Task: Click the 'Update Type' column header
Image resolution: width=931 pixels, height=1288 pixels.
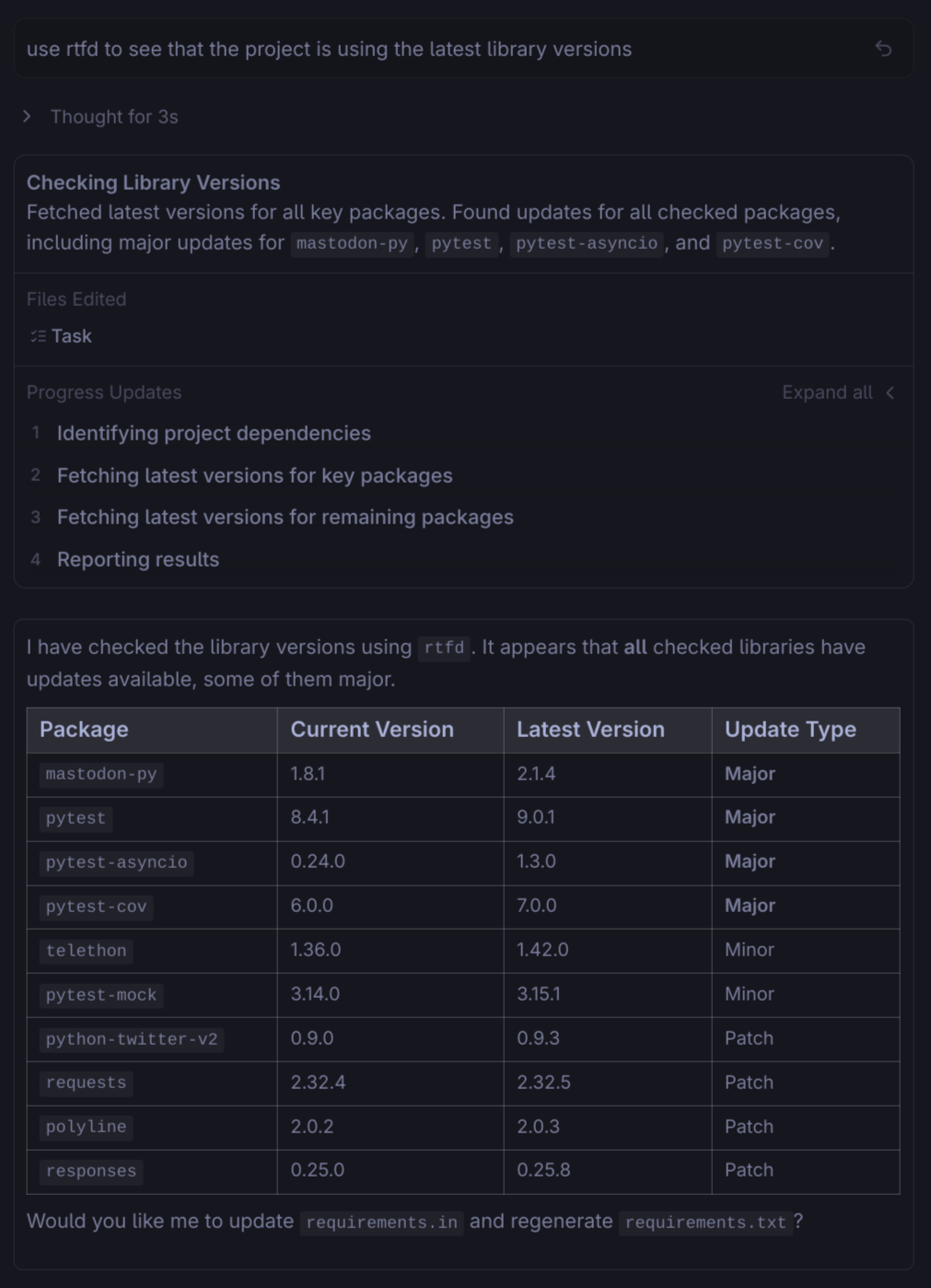Action: pos(790,730)
